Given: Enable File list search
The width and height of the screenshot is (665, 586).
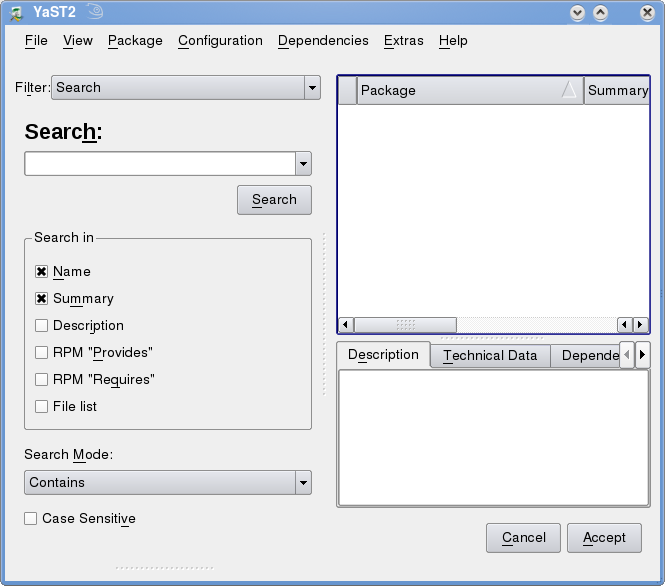Looking at the screenshot, I should 41,406.
